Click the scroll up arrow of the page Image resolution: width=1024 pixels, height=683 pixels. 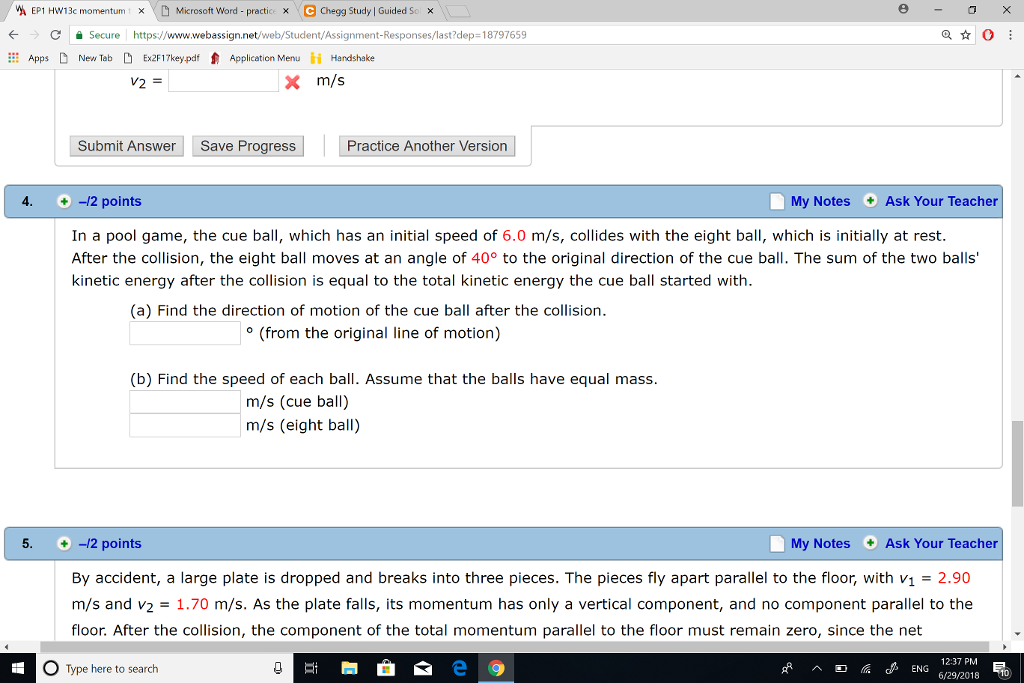1017,76
